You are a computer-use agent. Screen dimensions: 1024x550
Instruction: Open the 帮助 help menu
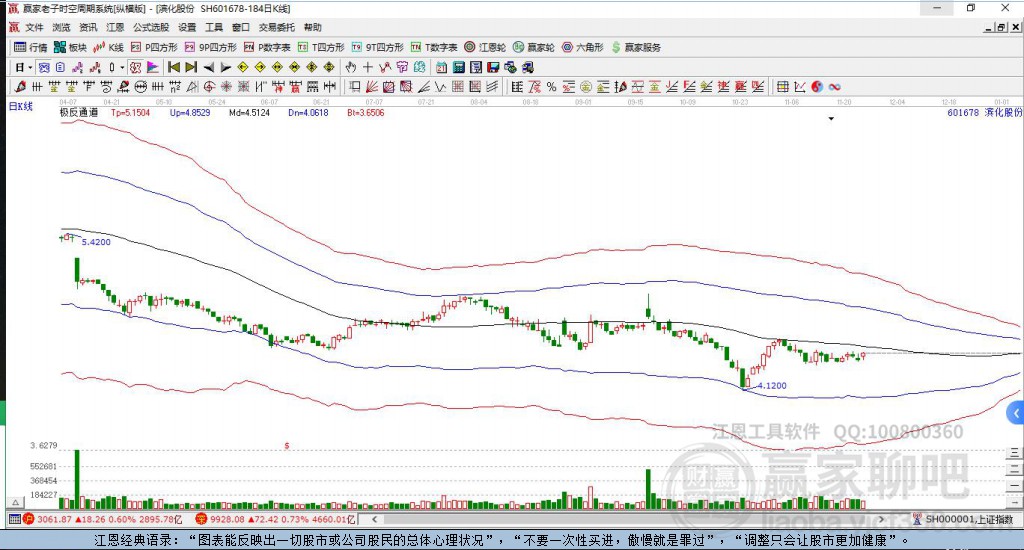pos(313,27)
